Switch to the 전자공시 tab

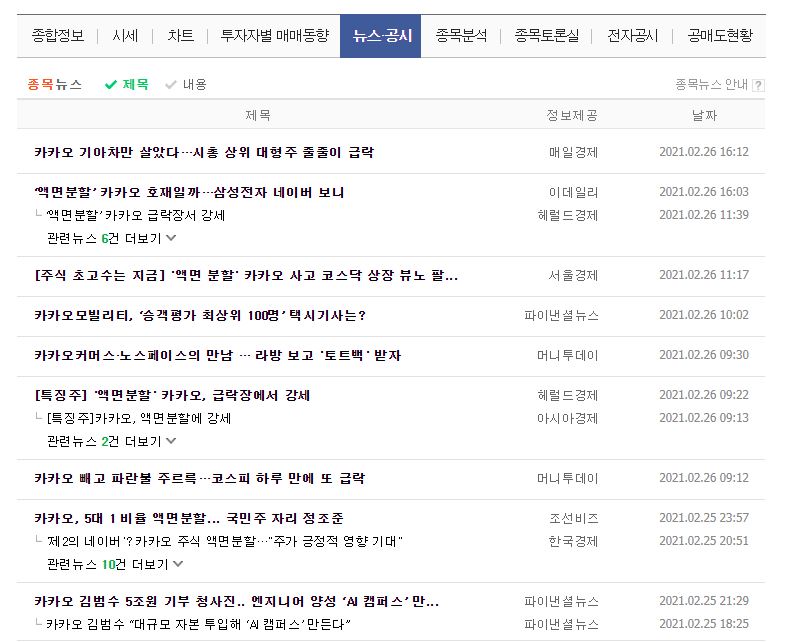tap(633, 36)
